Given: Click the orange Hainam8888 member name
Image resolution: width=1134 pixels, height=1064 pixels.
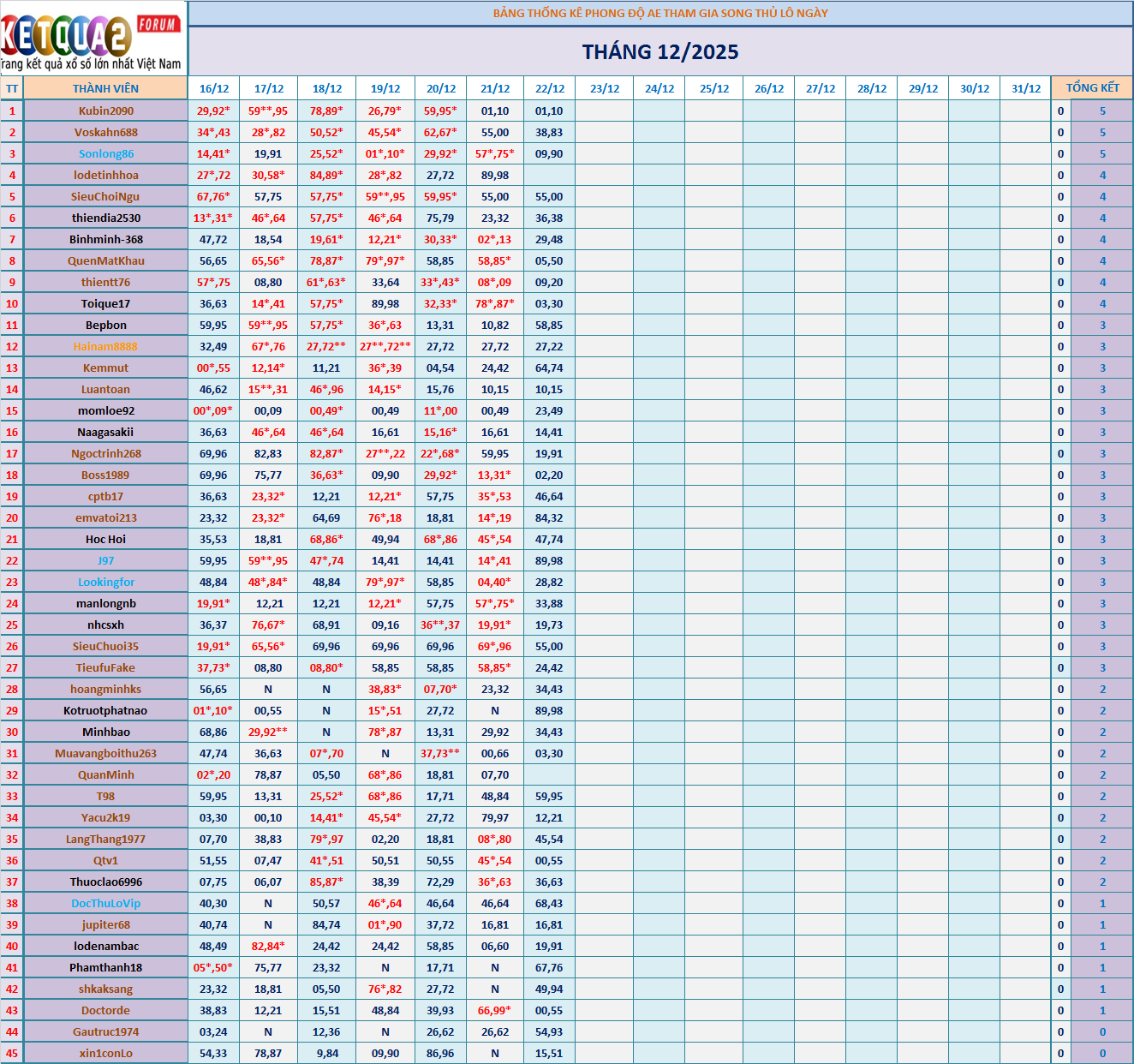Looking at the screenshot, I should tap(105, 346).
